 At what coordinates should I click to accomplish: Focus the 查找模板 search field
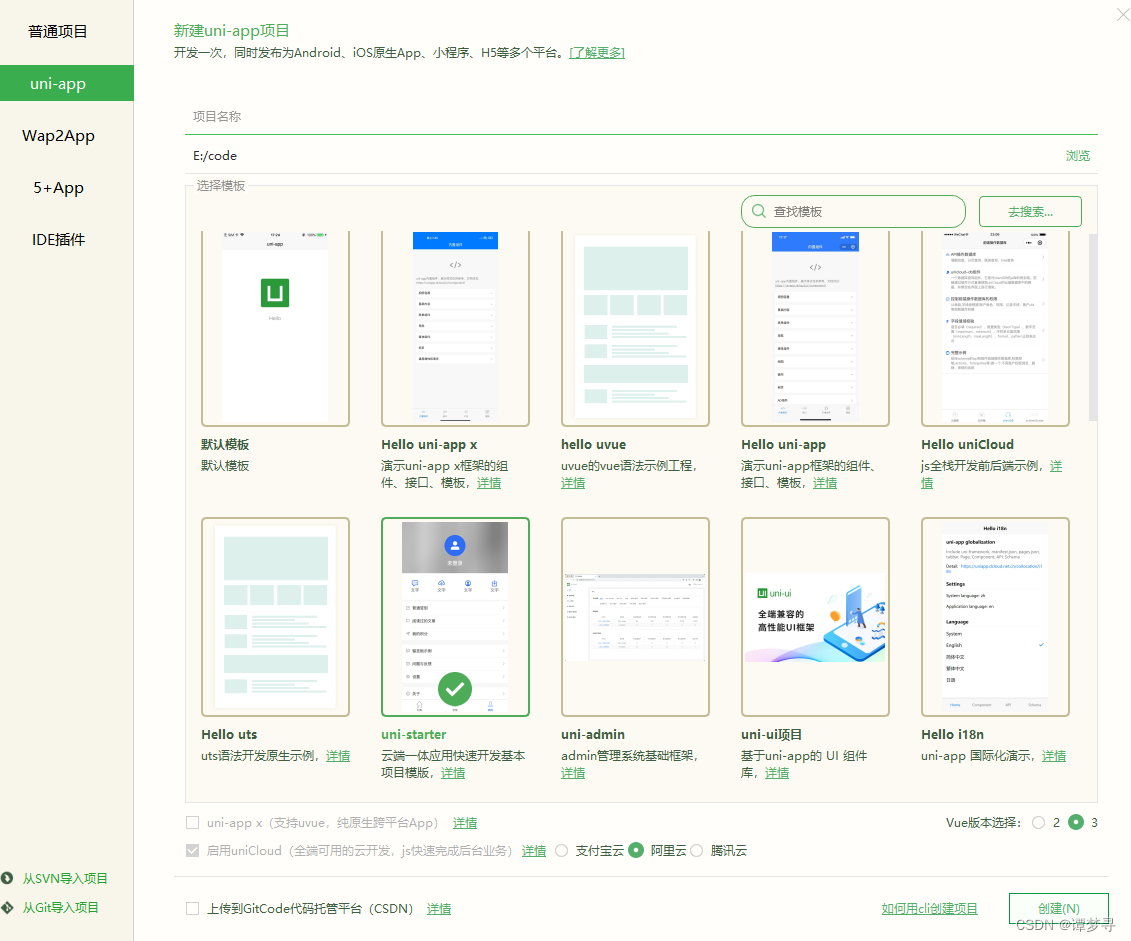853,211
